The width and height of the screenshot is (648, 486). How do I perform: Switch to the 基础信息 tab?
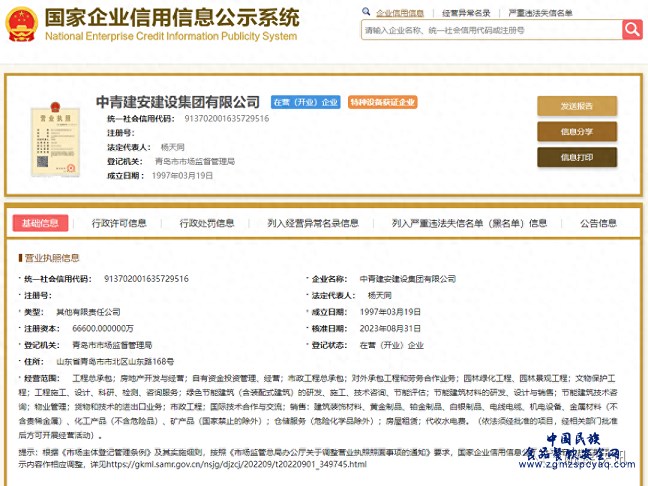click(x=40, y=223)
